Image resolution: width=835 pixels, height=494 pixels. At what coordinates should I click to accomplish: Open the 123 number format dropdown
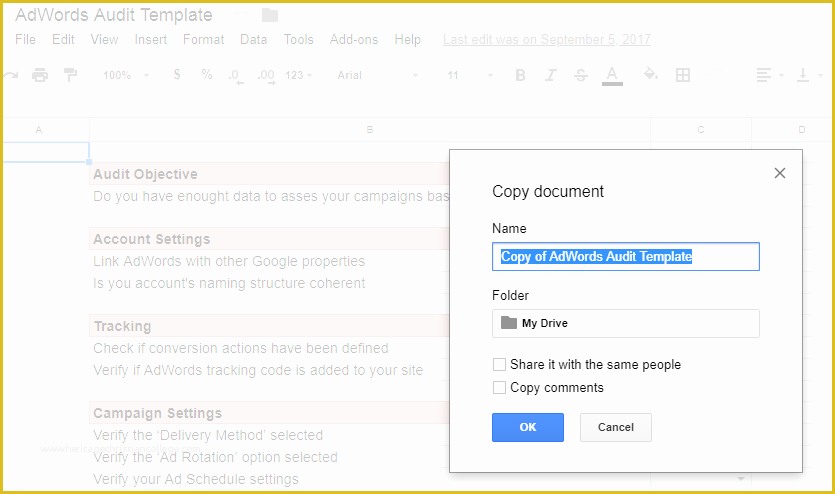(x=299, y=75)
